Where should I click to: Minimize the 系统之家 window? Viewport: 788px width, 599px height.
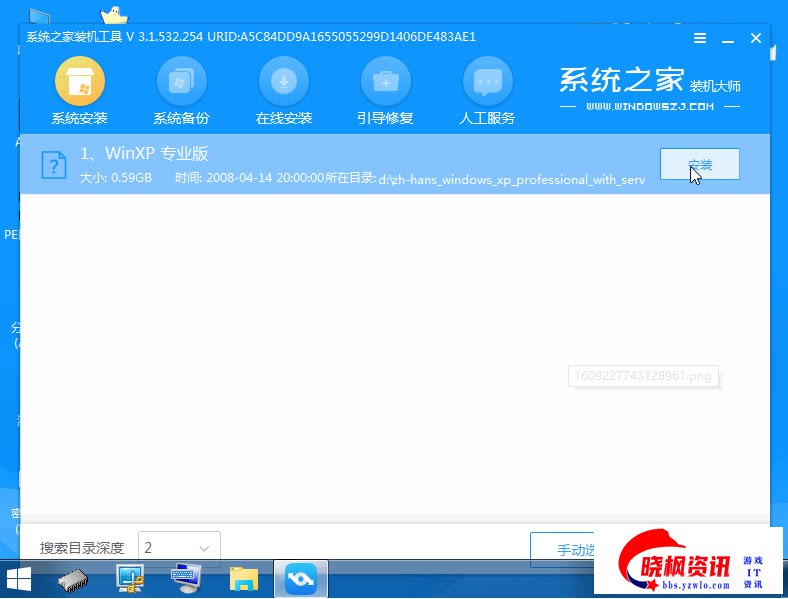(x=728, y=37)
